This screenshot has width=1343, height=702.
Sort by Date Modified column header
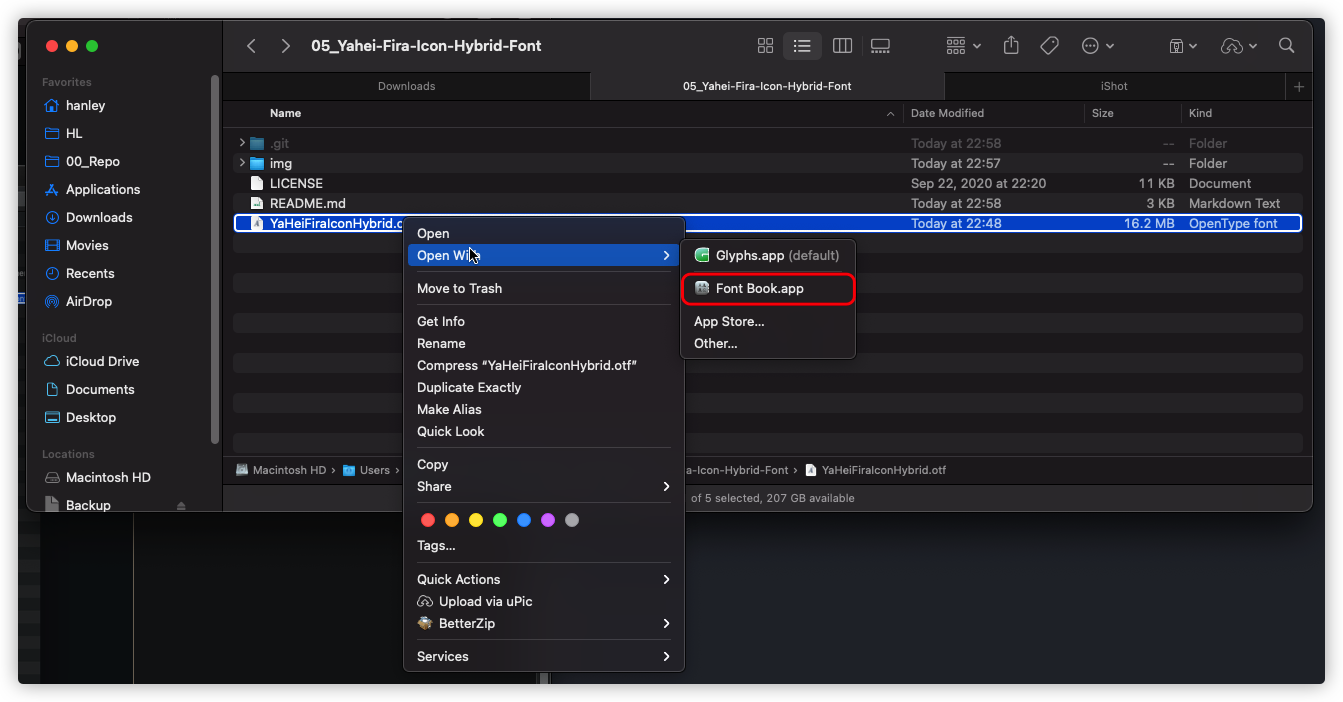pyautogui.click(x=947, y=113)
